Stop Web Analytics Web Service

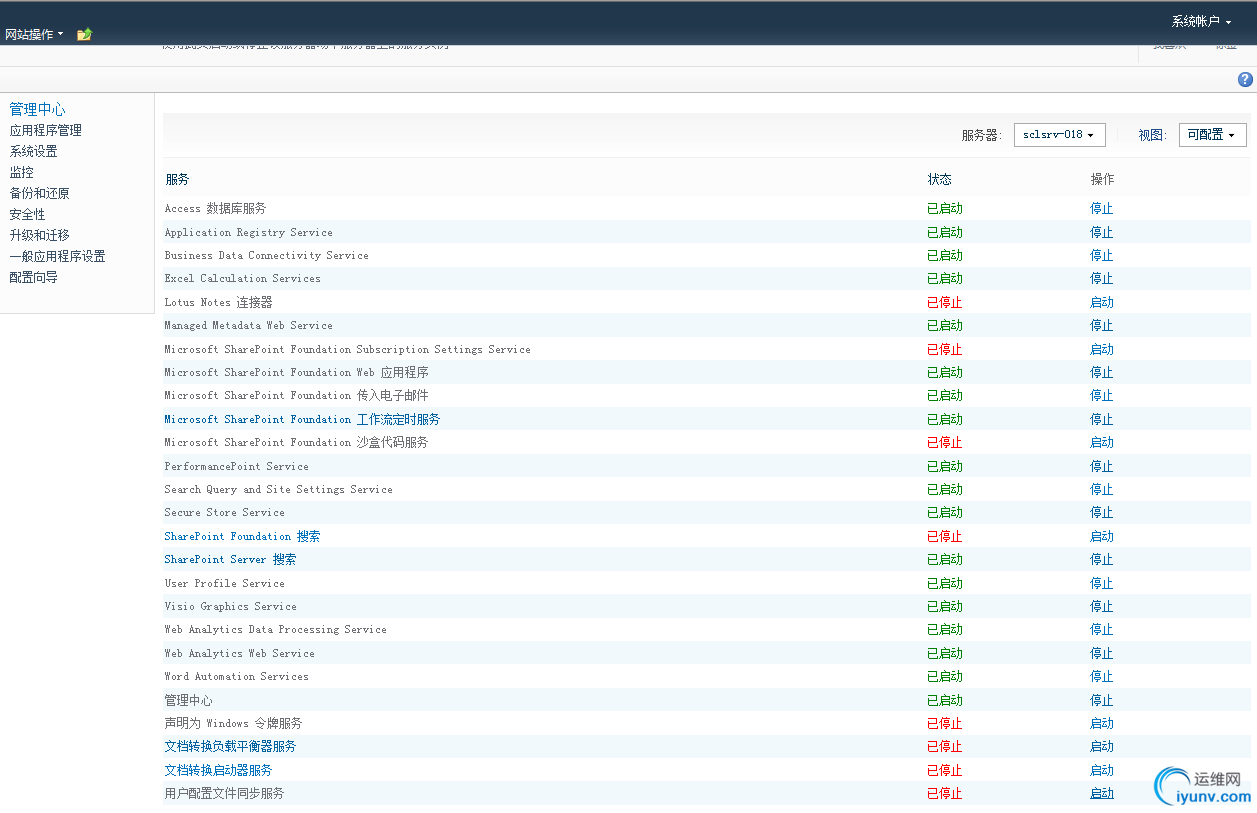(1101, 653)
